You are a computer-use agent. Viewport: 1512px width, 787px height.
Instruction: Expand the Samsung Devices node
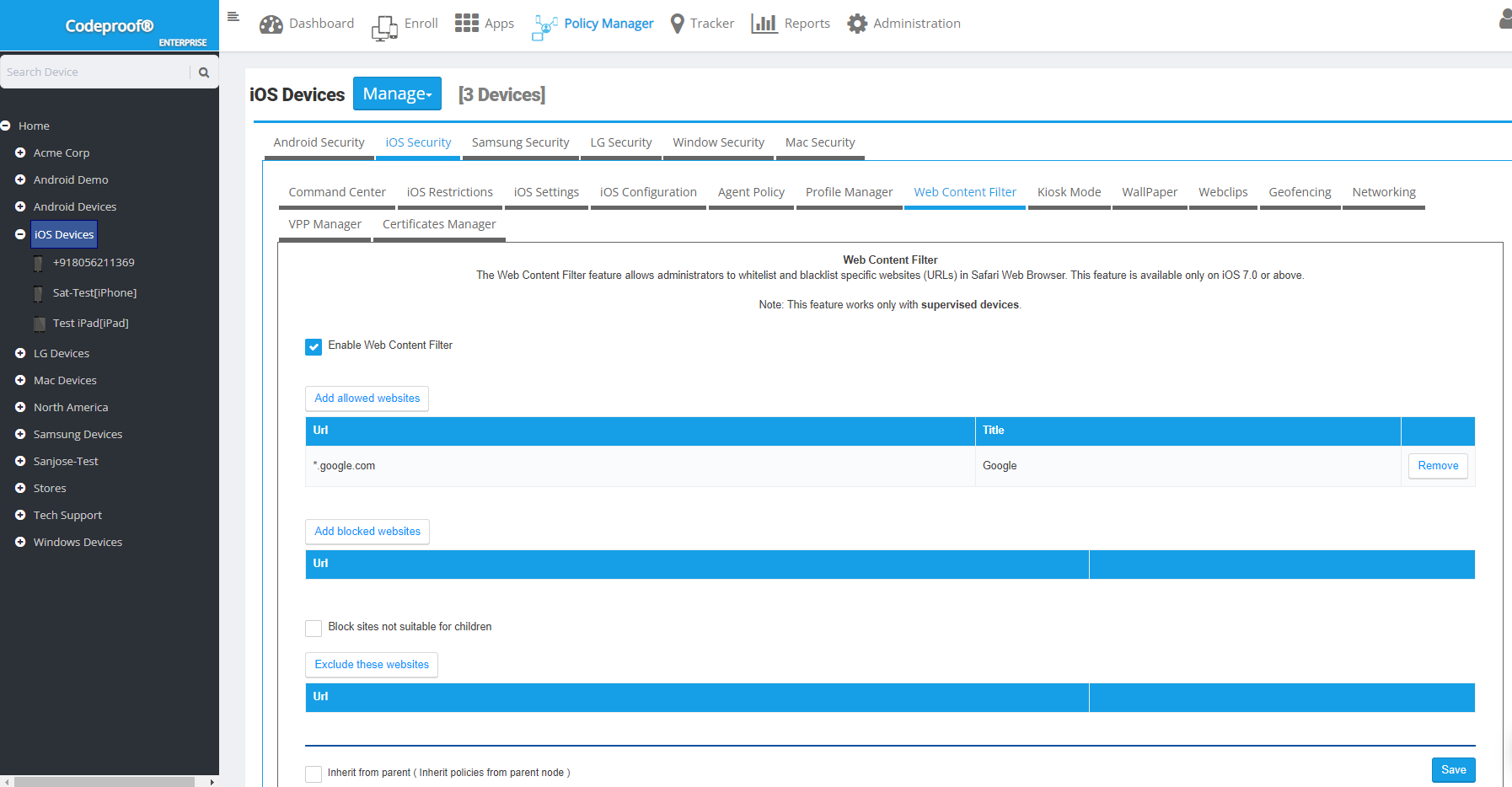[x=20, y=434]
